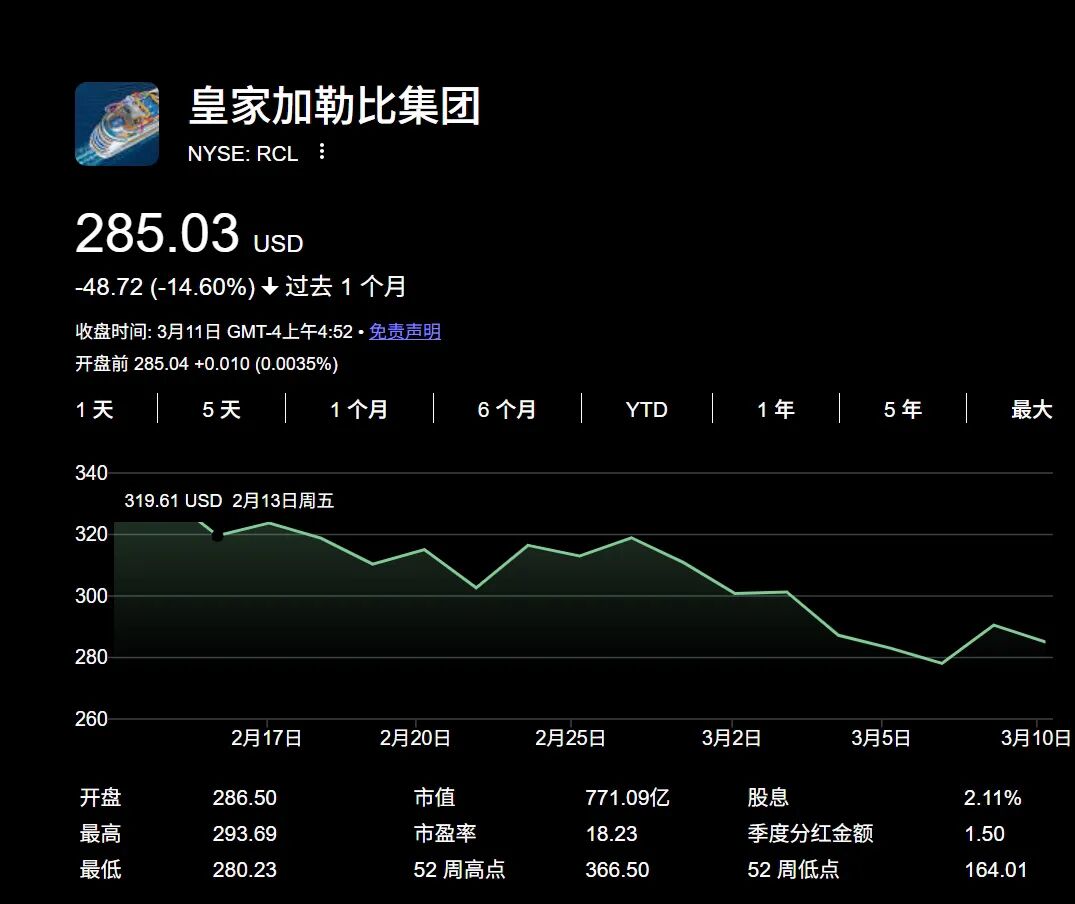Click the 市值 value 771.09亿

coord(627,798)
